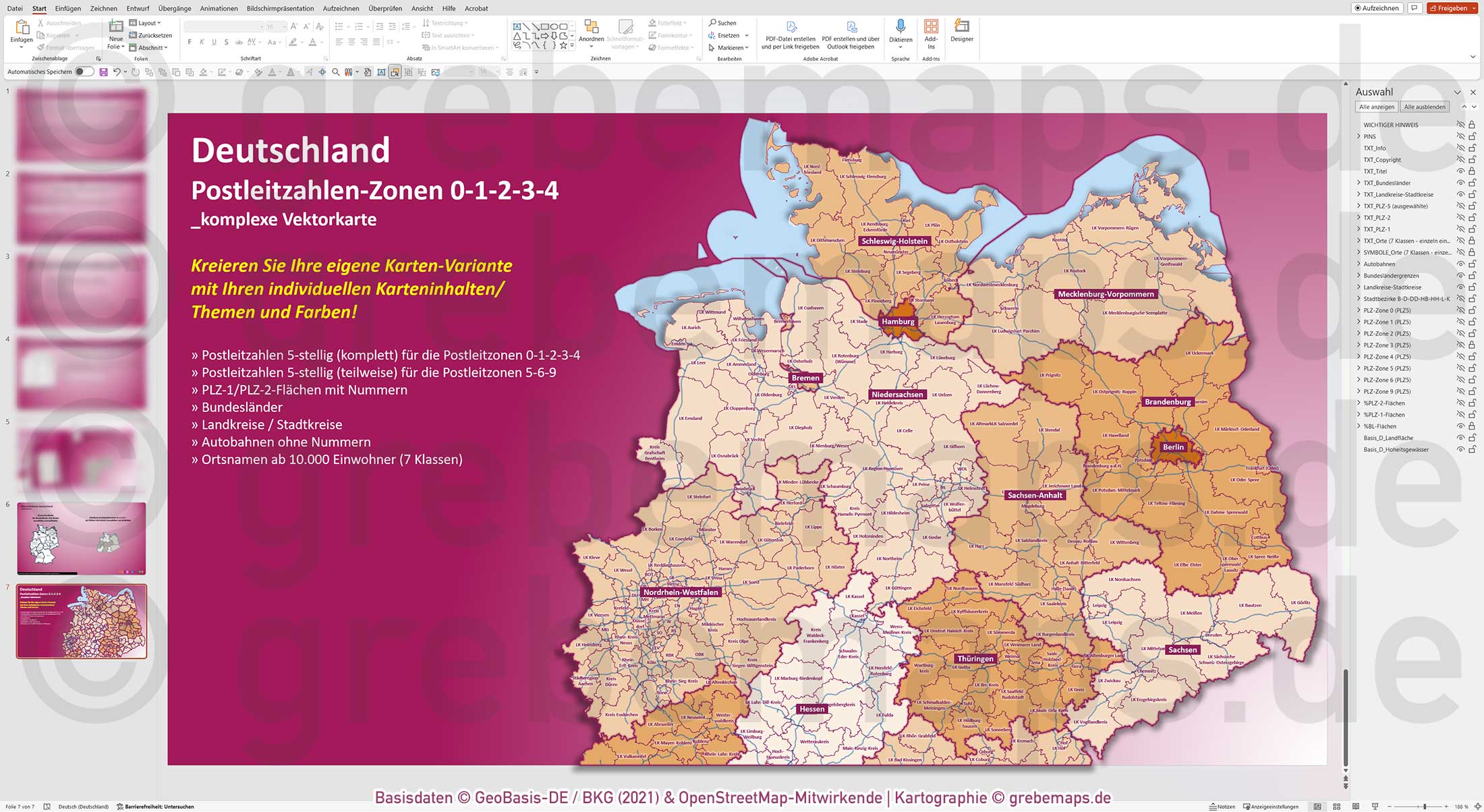Click the Suchen search icon
This screenshot has width=1484, height=812.
tap(712, 22)
